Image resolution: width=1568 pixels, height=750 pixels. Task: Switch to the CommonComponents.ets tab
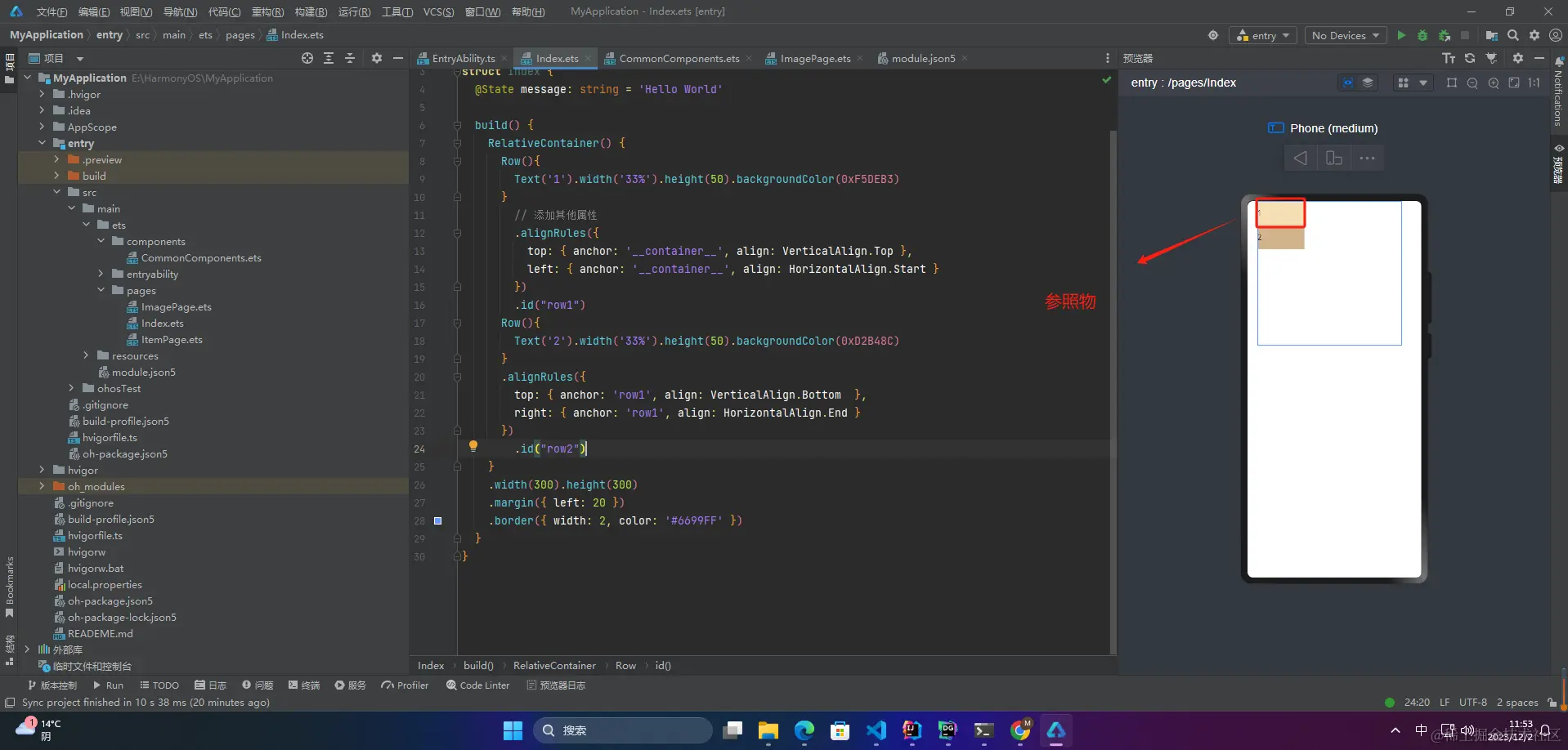pos(679,58)
